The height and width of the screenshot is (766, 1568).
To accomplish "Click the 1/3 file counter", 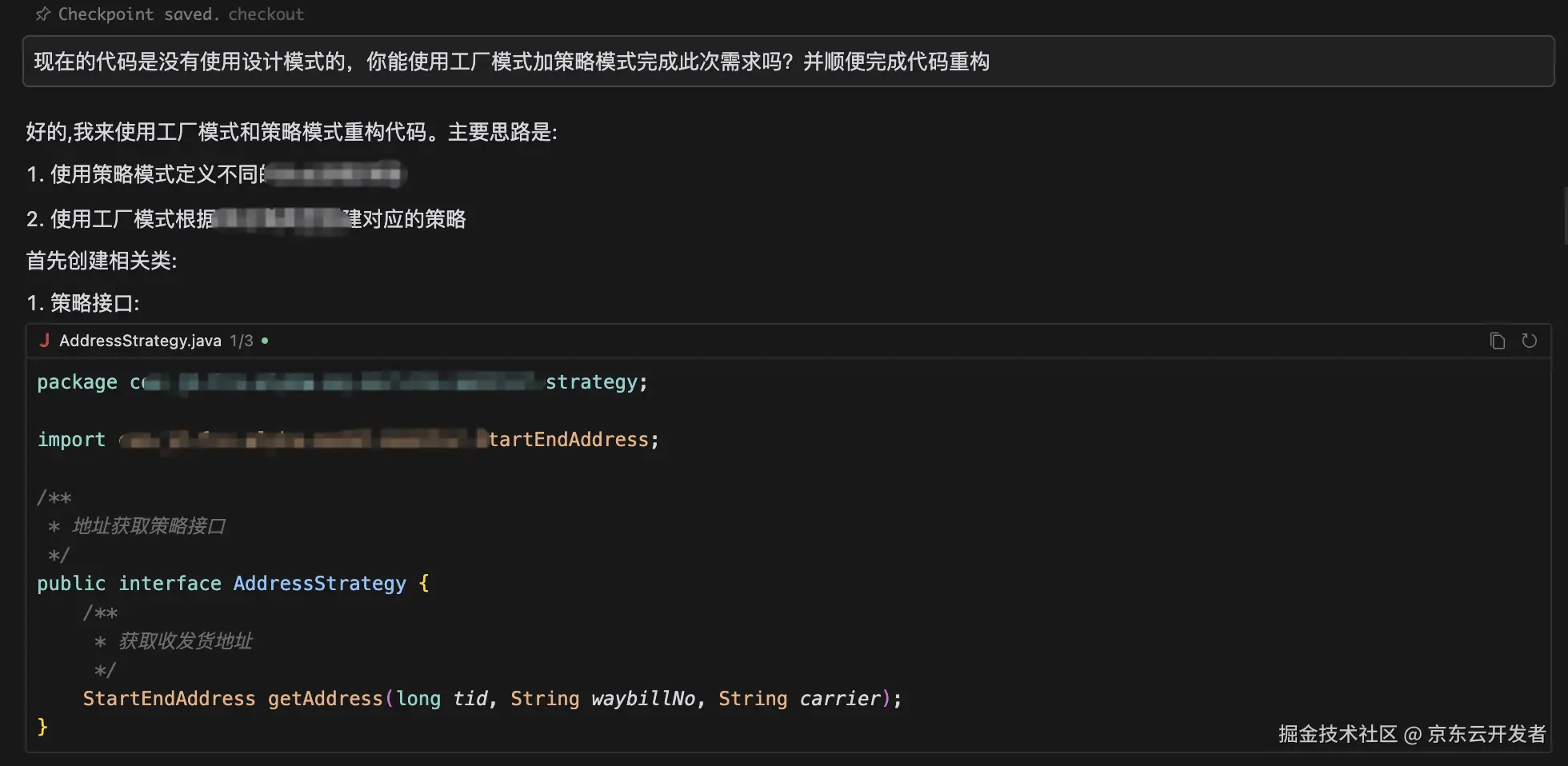I will [x=242, y=341].
